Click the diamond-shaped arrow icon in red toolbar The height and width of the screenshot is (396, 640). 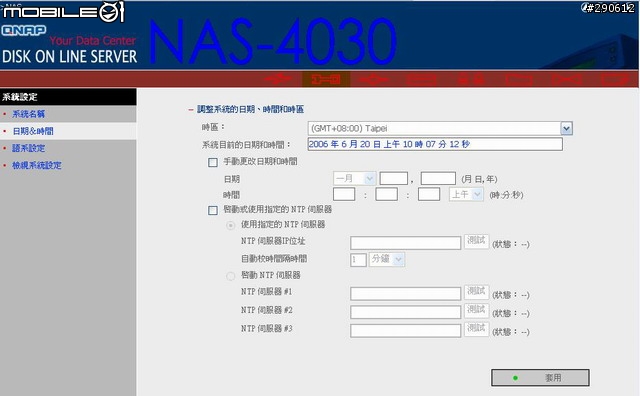(x=373, y=79)
